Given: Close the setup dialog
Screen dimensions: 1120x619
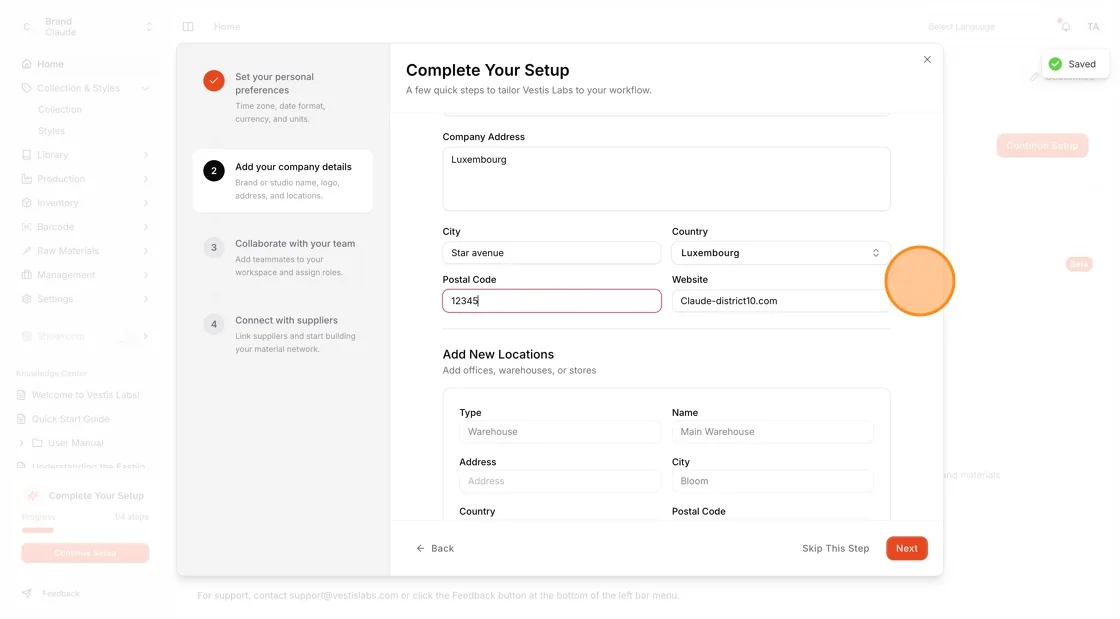Looking at the screenshot, I should pyautogui.click(x=927, y=59).
